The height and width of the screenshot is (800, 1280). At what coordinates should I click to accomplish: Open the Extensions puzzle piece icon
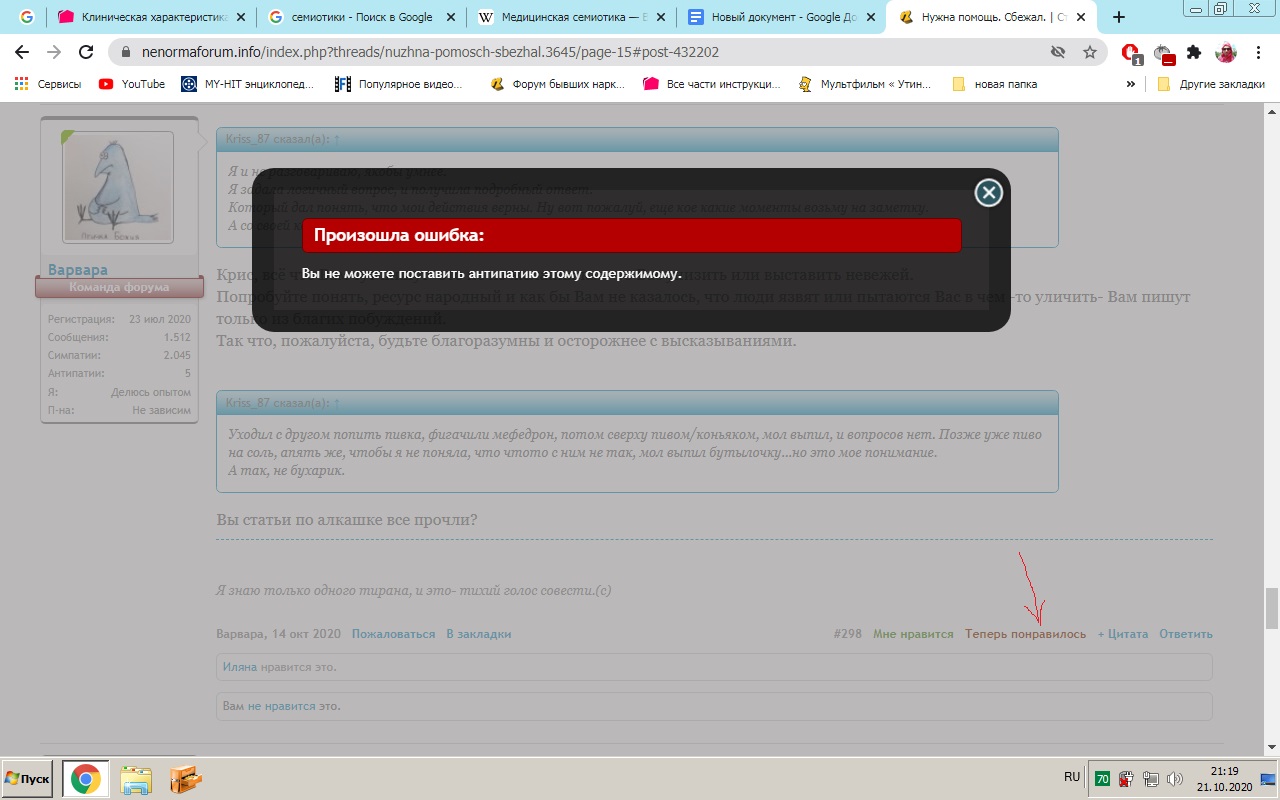(x=1193, y=52)
